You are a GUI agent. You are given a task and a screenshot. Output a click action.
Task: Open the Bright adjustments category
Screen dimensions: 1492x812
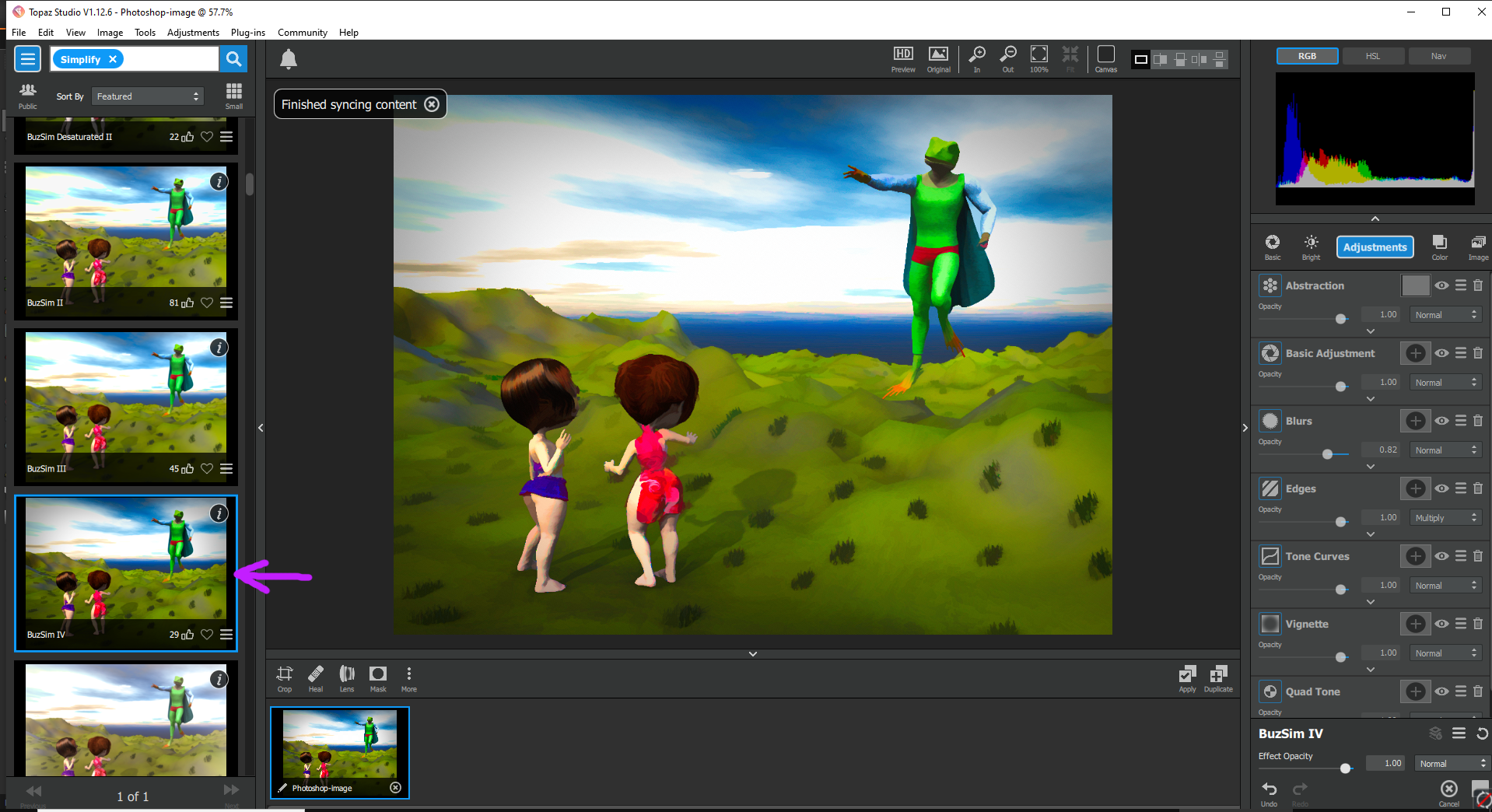1312,247
